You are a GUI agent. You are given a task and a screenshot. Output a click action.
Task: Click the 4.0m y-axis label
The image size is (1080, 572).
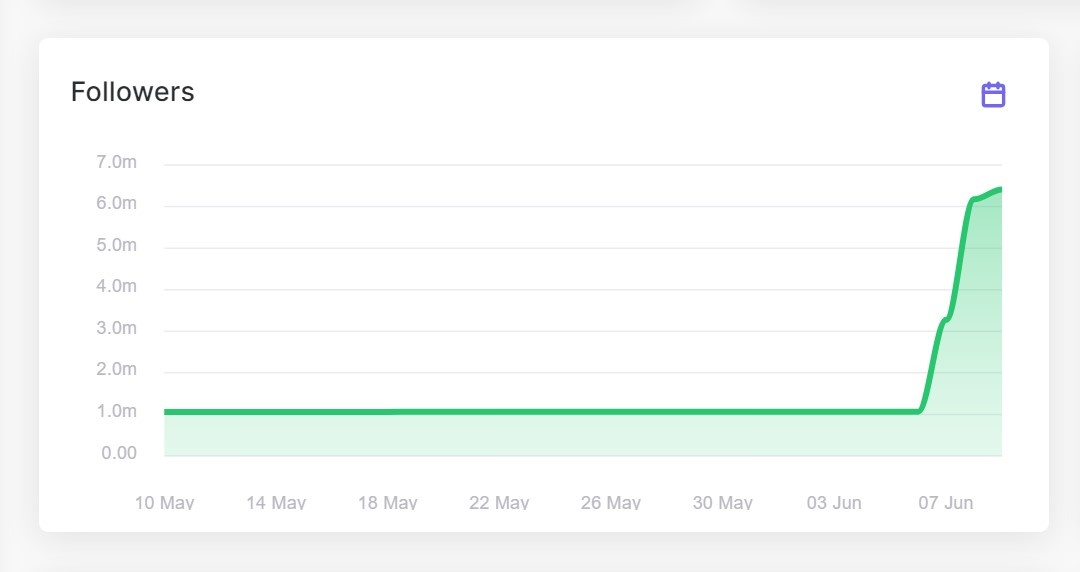coord(116,287)
